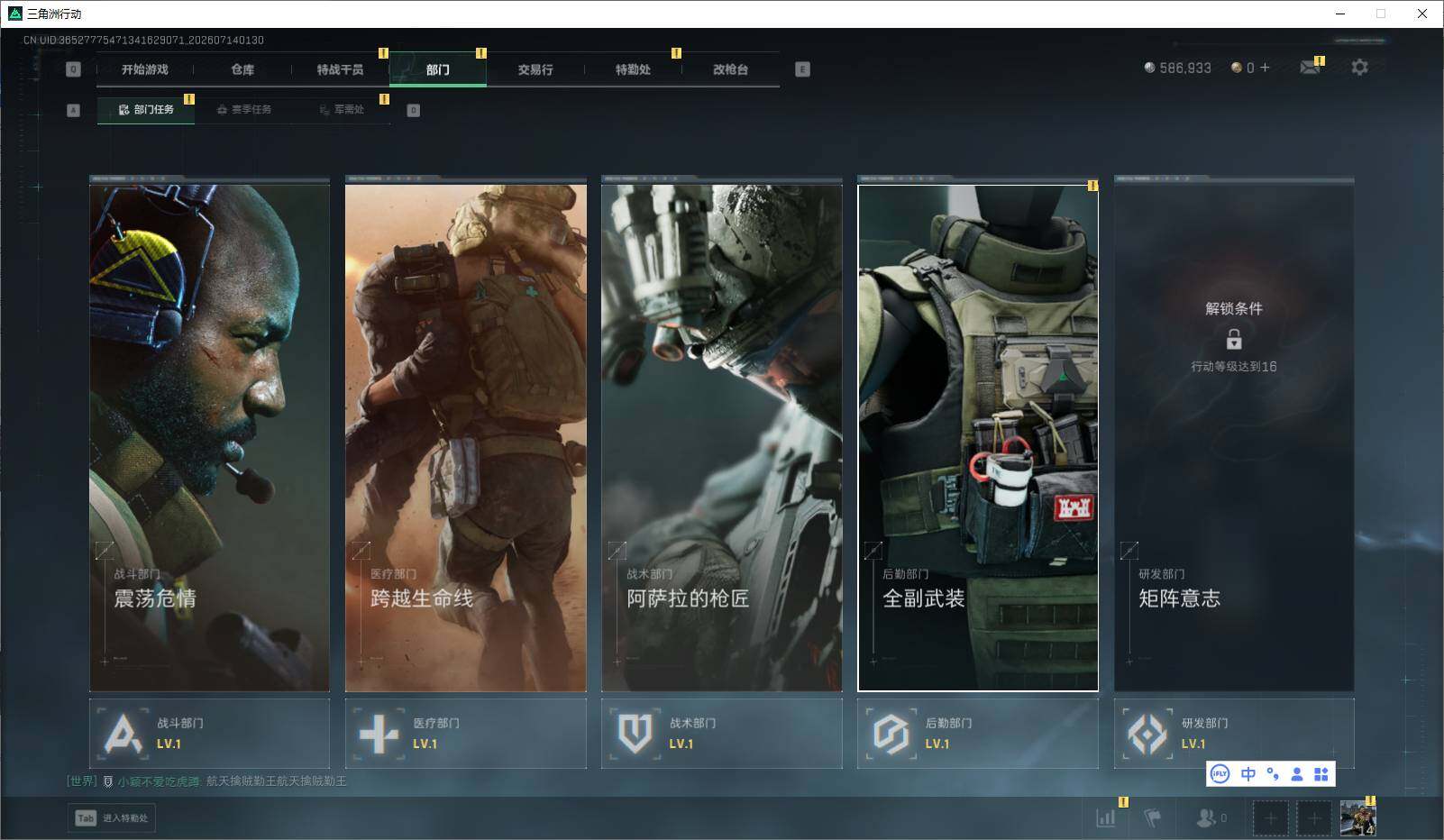The image size is (1444, 840).
Task: Select the 全副武装 logistics department card
Action: [978, 438]
